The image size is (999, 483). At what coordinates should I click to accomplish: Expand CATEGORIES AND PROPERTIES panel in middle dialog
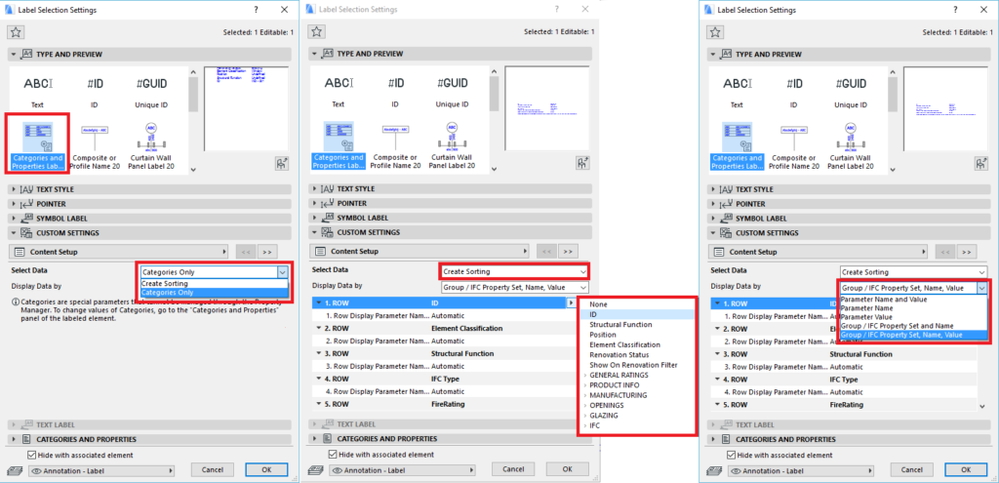point(450,438)
